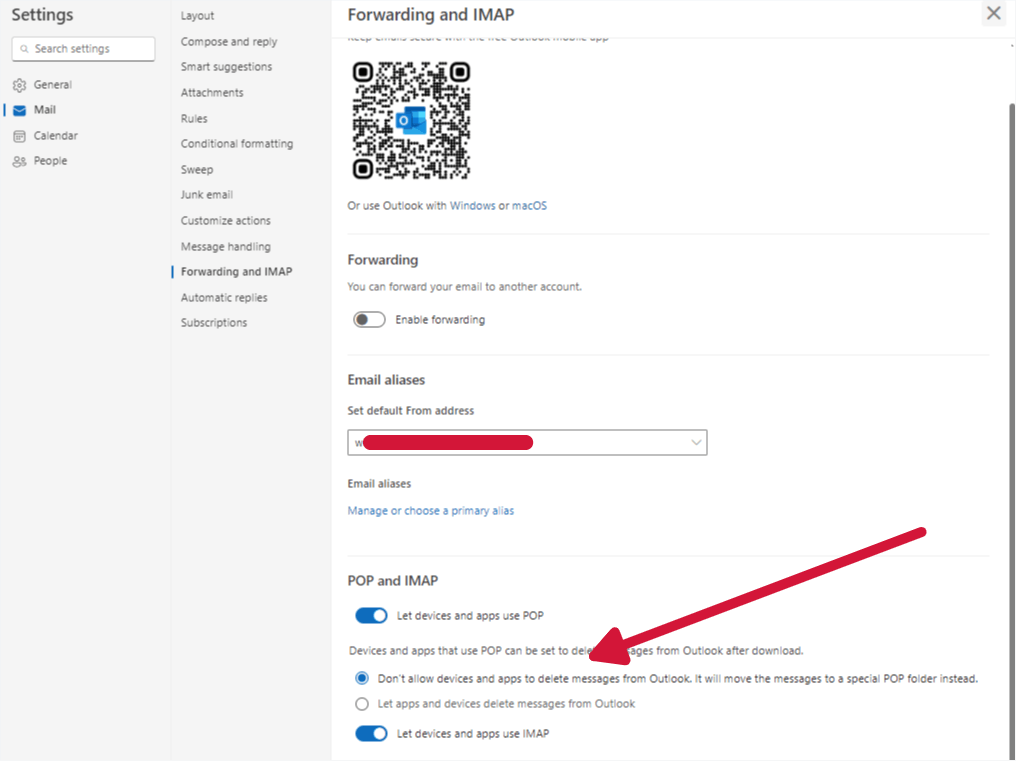1016x761 pixels.
Task: Click the Search settings input field
Action: 84,49
